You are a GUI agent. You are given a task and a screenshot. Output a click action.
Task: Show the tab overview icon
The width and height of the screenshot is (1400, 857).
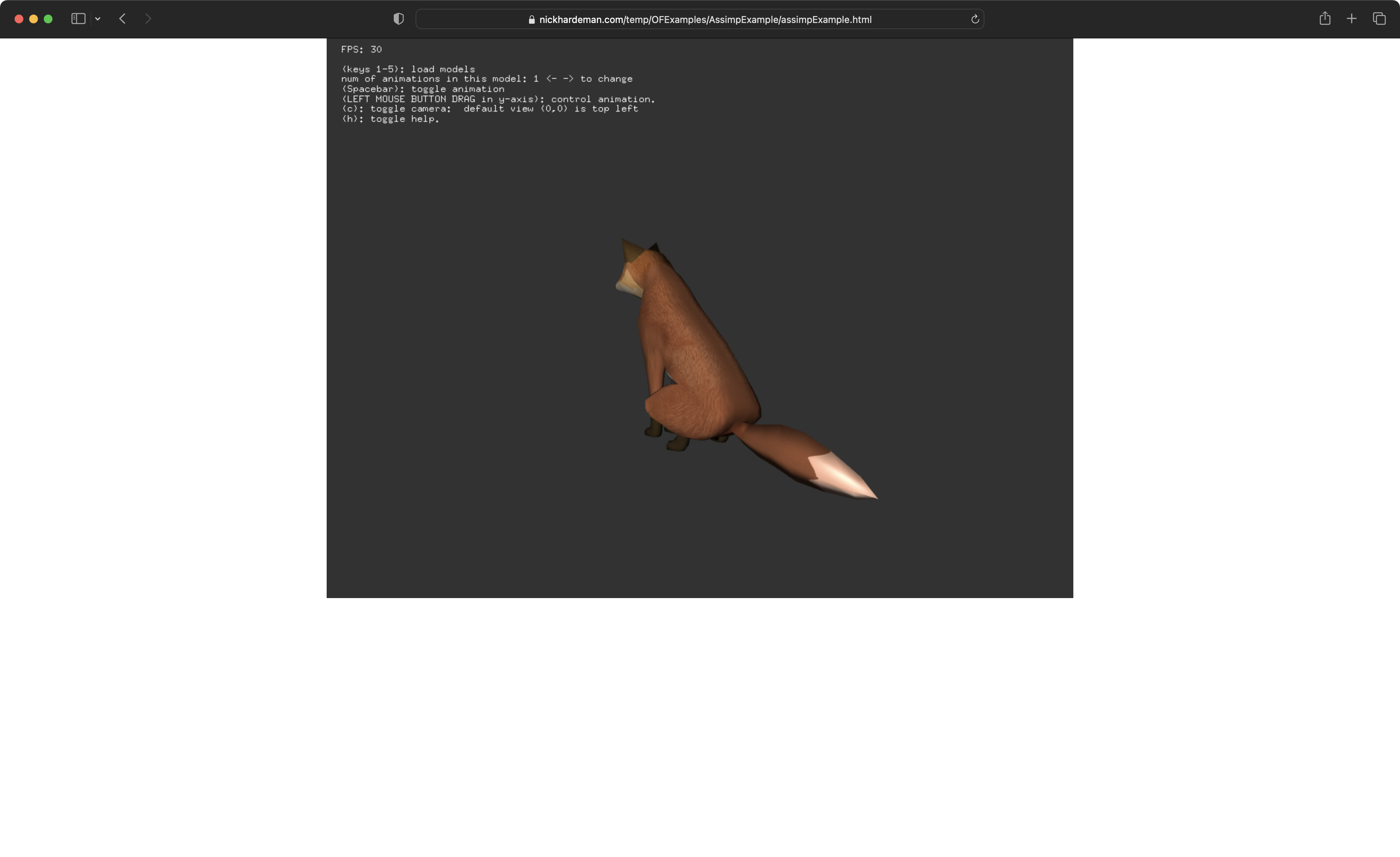tap(1379, 19)
